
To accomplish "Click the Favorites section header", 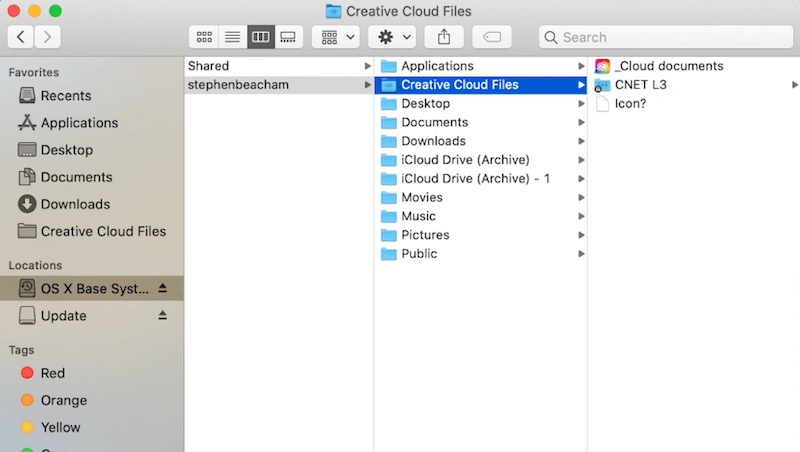I will click(34, 72).
